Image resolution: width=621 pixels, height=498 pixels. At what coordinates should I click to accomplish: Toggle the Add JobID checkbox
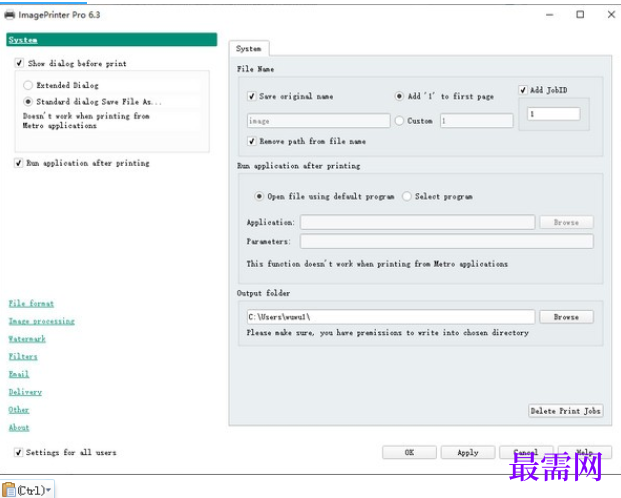click(x=523, y=90)
